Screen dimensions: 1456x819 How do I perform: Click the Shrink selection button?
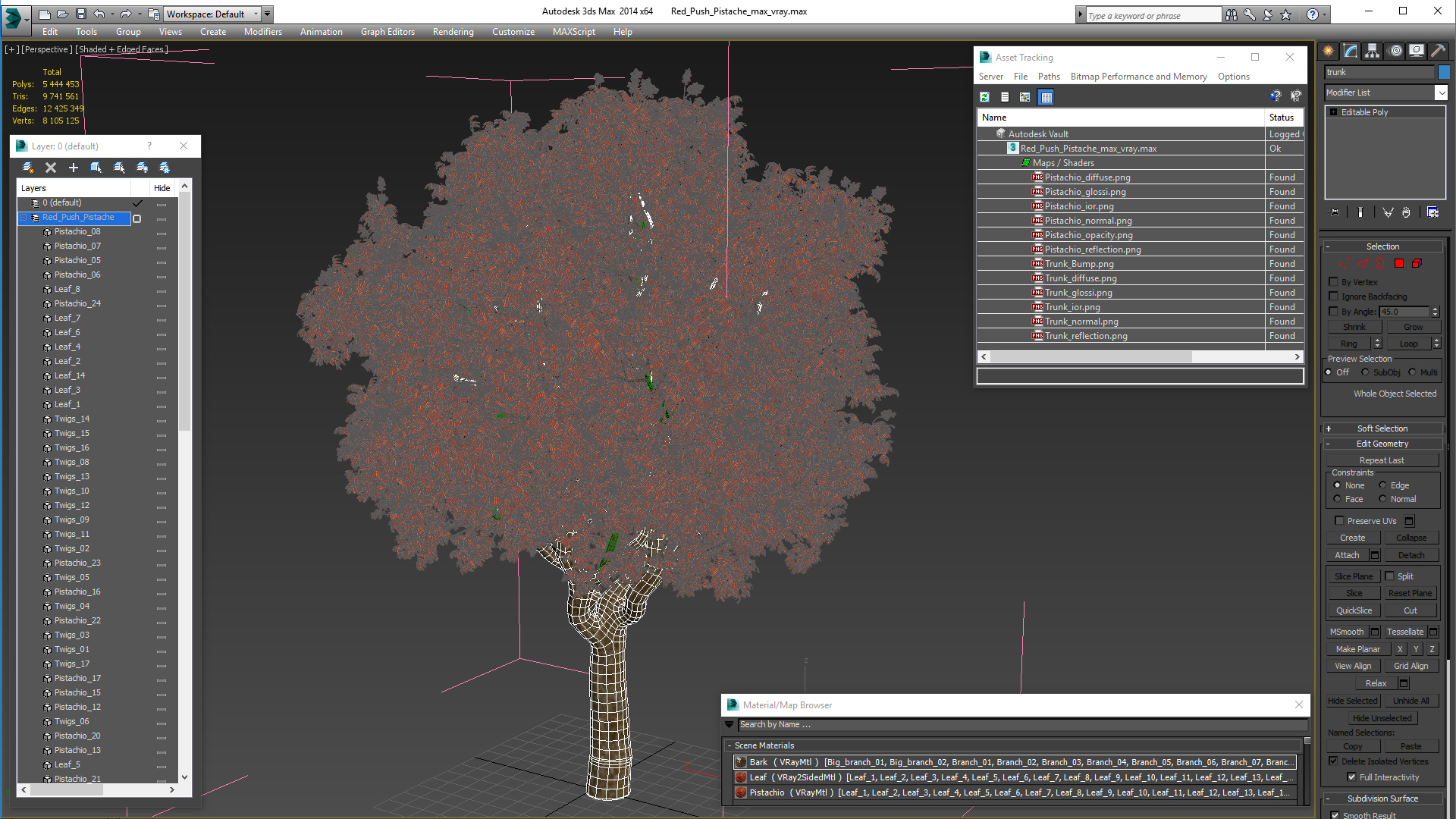1354,328
